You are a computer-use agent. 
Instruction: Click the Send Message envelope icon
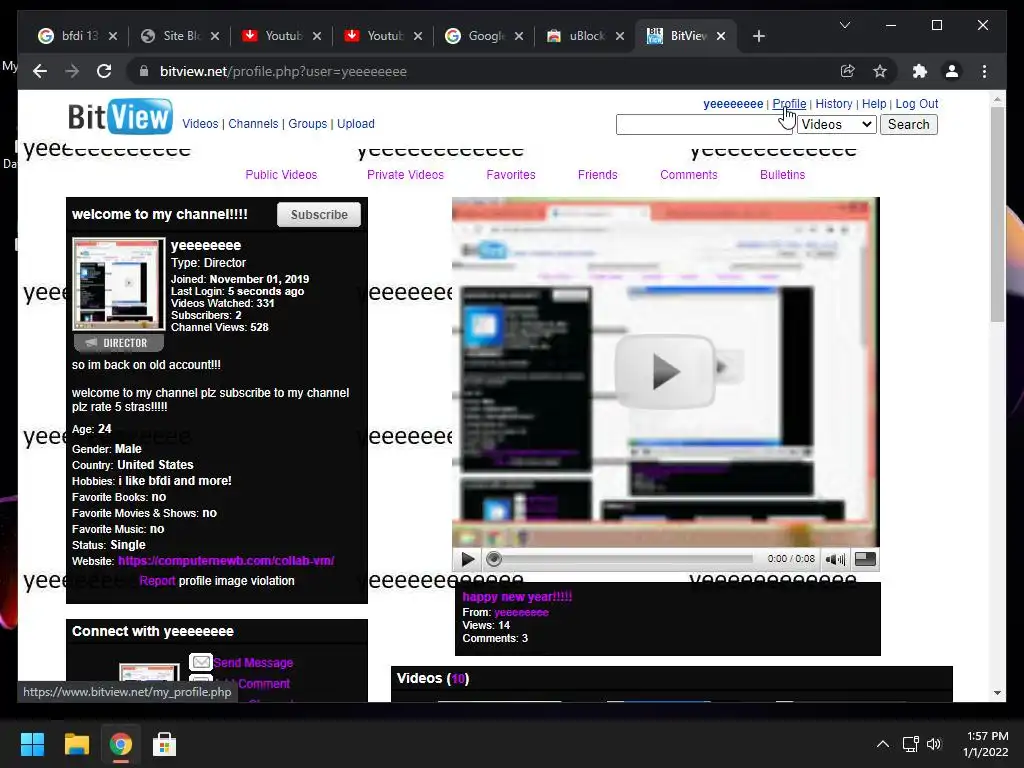(201, 662)
